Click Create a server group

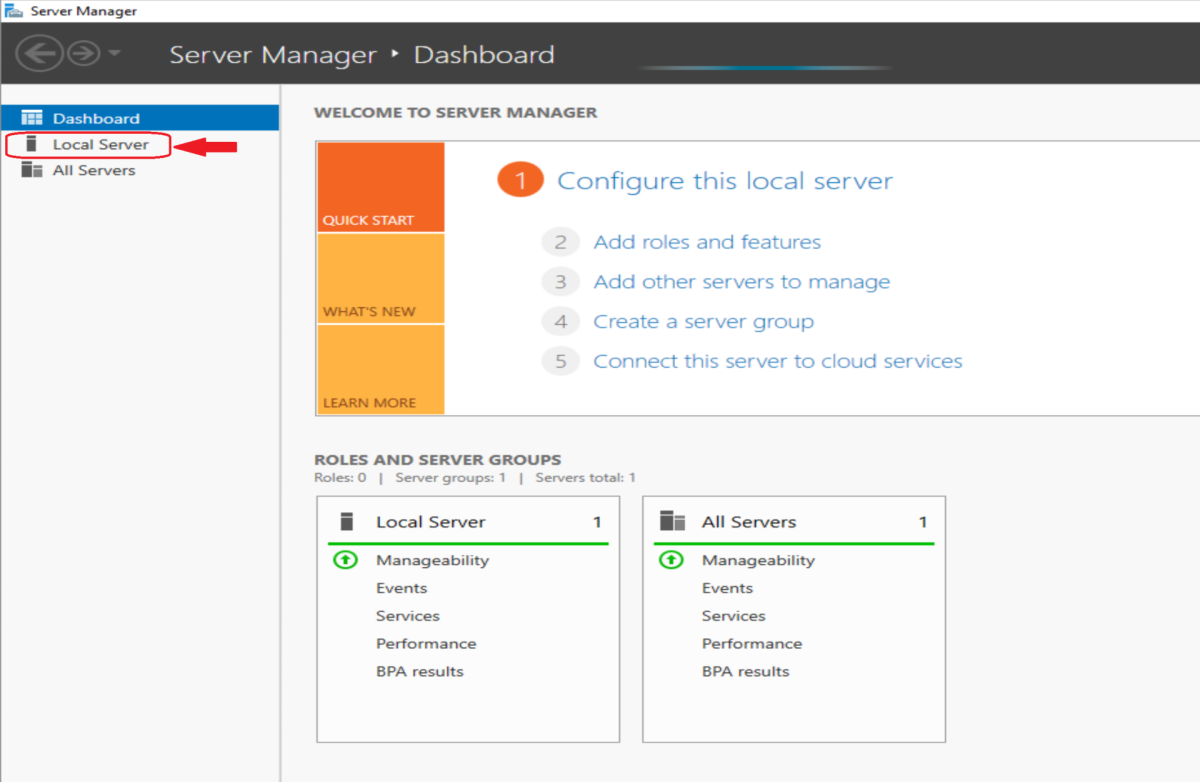(x=704, y=321)
